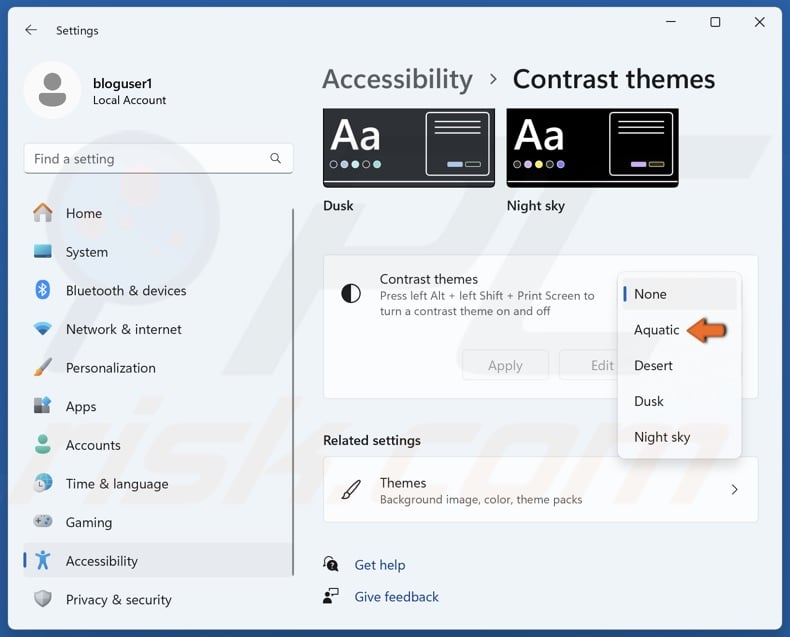Screen dimensions: 790x637
Task: Click the search magnifier icon
Action: click(x=276, y=158)
